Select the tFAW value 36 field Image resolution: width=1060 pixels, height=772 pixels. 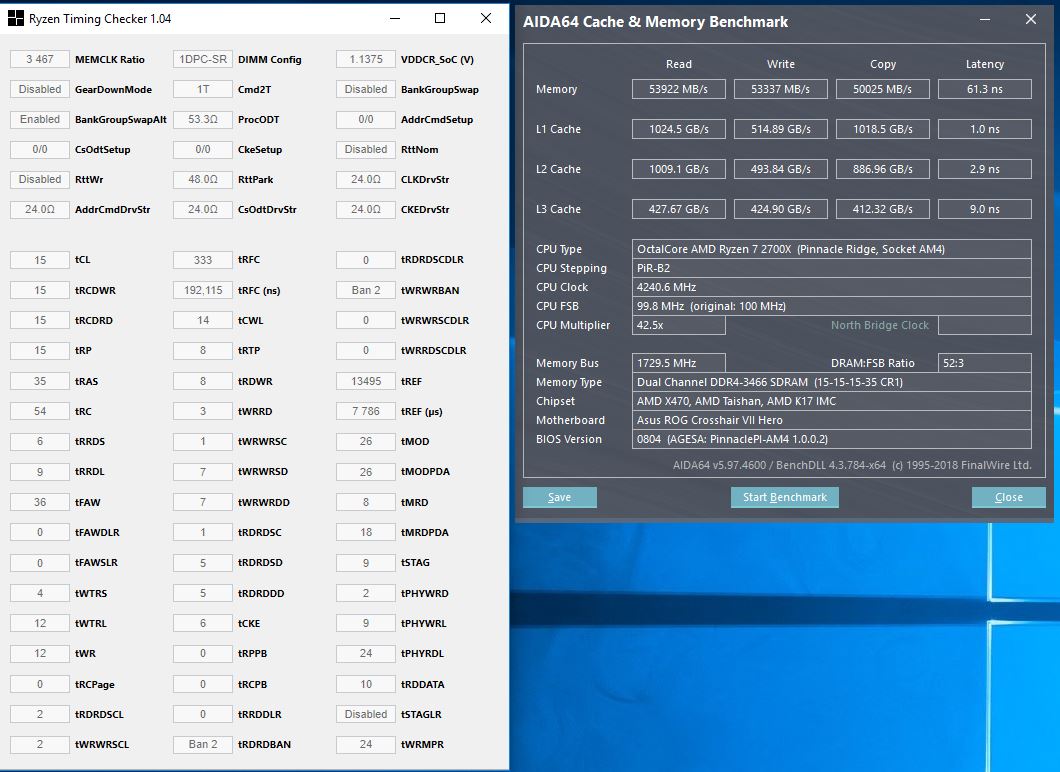[40, 502]
